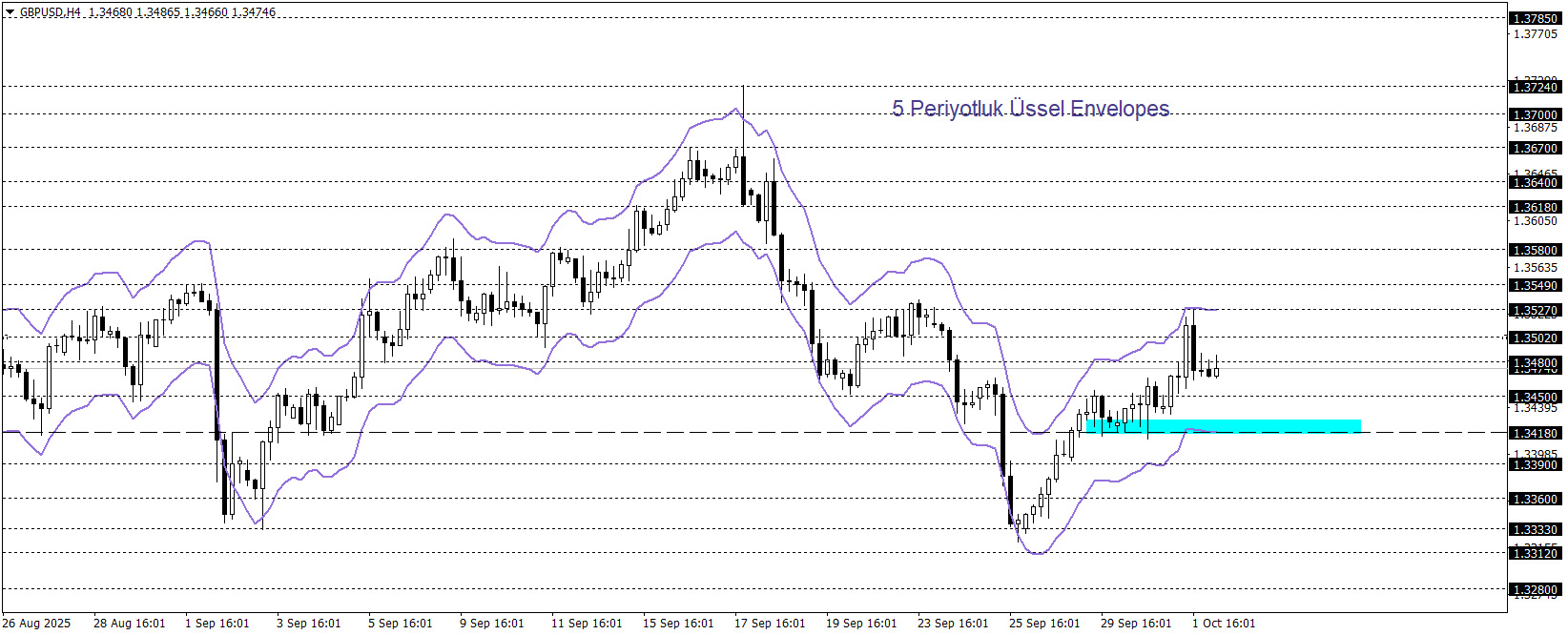Click the '9 Sep 16:01' time axis label

[491, 624]
